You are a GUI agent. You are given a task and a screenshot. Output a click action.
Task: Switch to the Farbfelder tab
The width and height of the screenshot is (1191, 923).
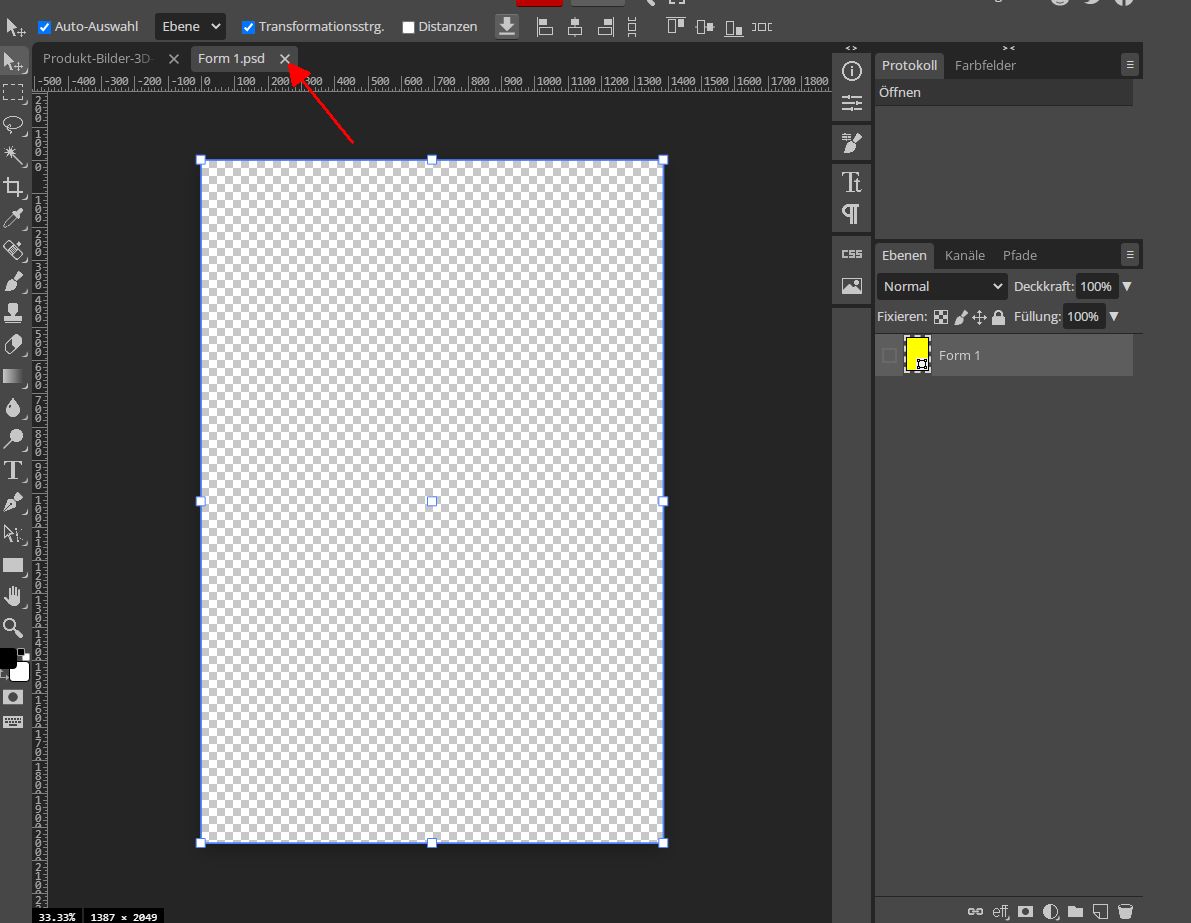(985, 65)
